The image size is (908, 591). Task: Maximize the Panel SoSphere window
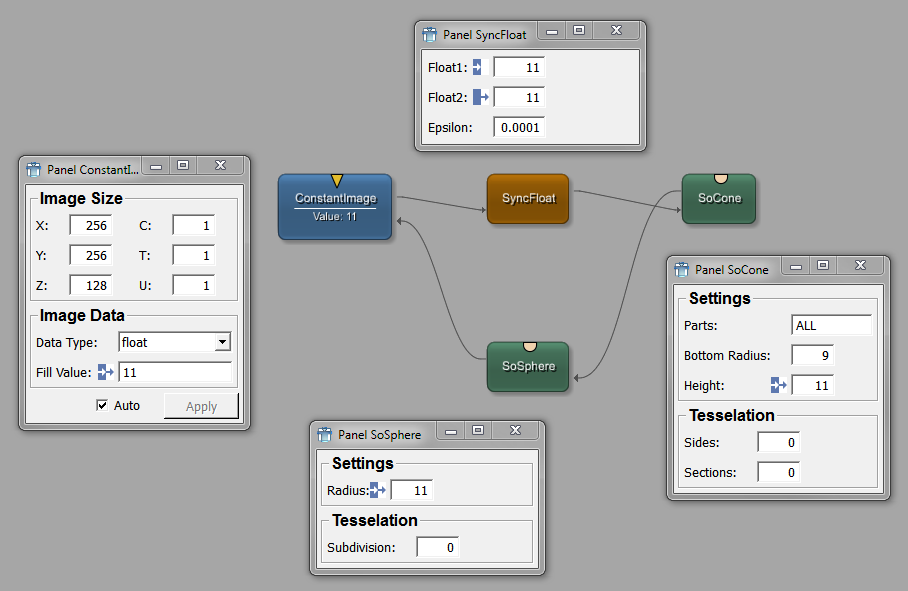pyautogui.click(x=478, y=430)
